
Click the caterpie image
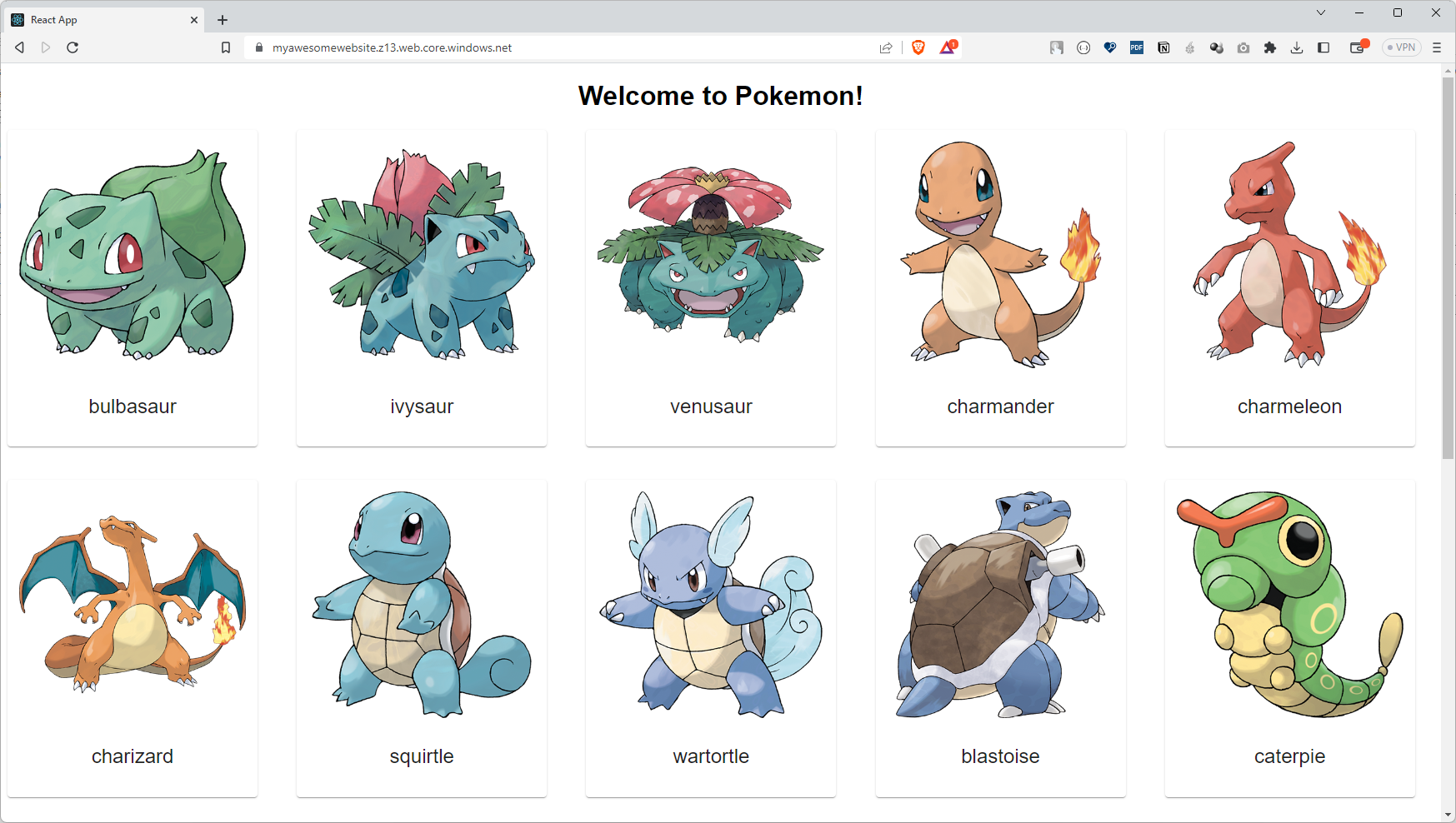coord(1289,604)
